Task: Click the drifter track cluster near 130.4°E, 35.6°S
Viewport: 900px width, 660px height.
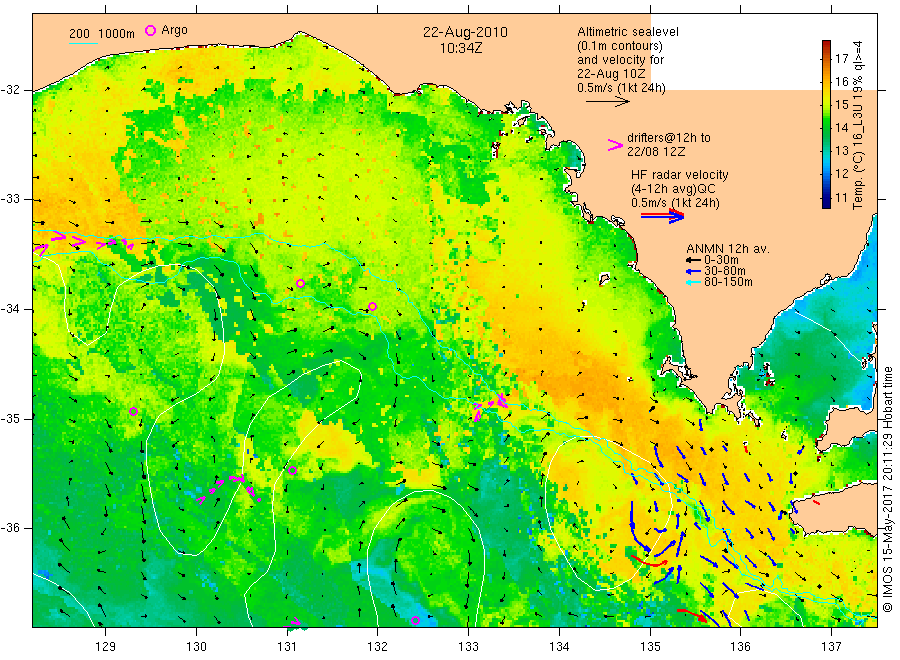Action: (228, 489)
